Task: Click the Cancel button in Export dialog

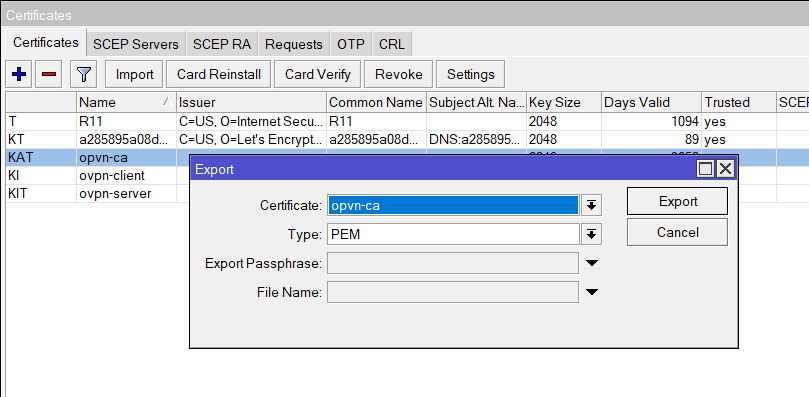Action: [677, 232]
